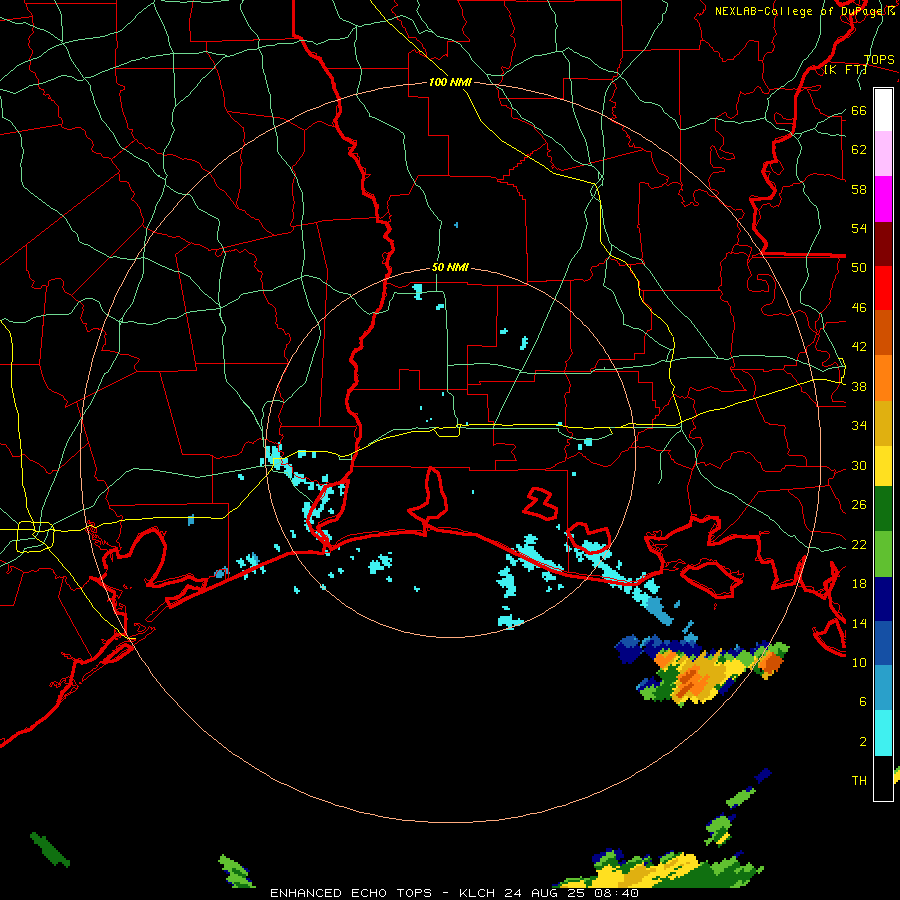Click the 38 legend value

[859, 386]
